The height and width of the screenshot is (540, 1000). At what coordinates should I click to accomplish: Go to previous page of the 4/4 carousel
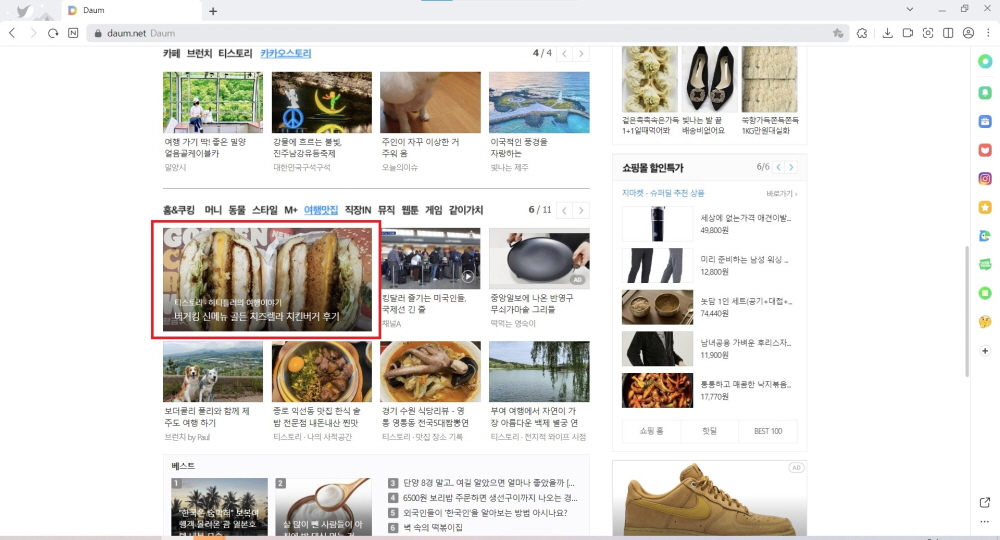click(x=564, y=54)
